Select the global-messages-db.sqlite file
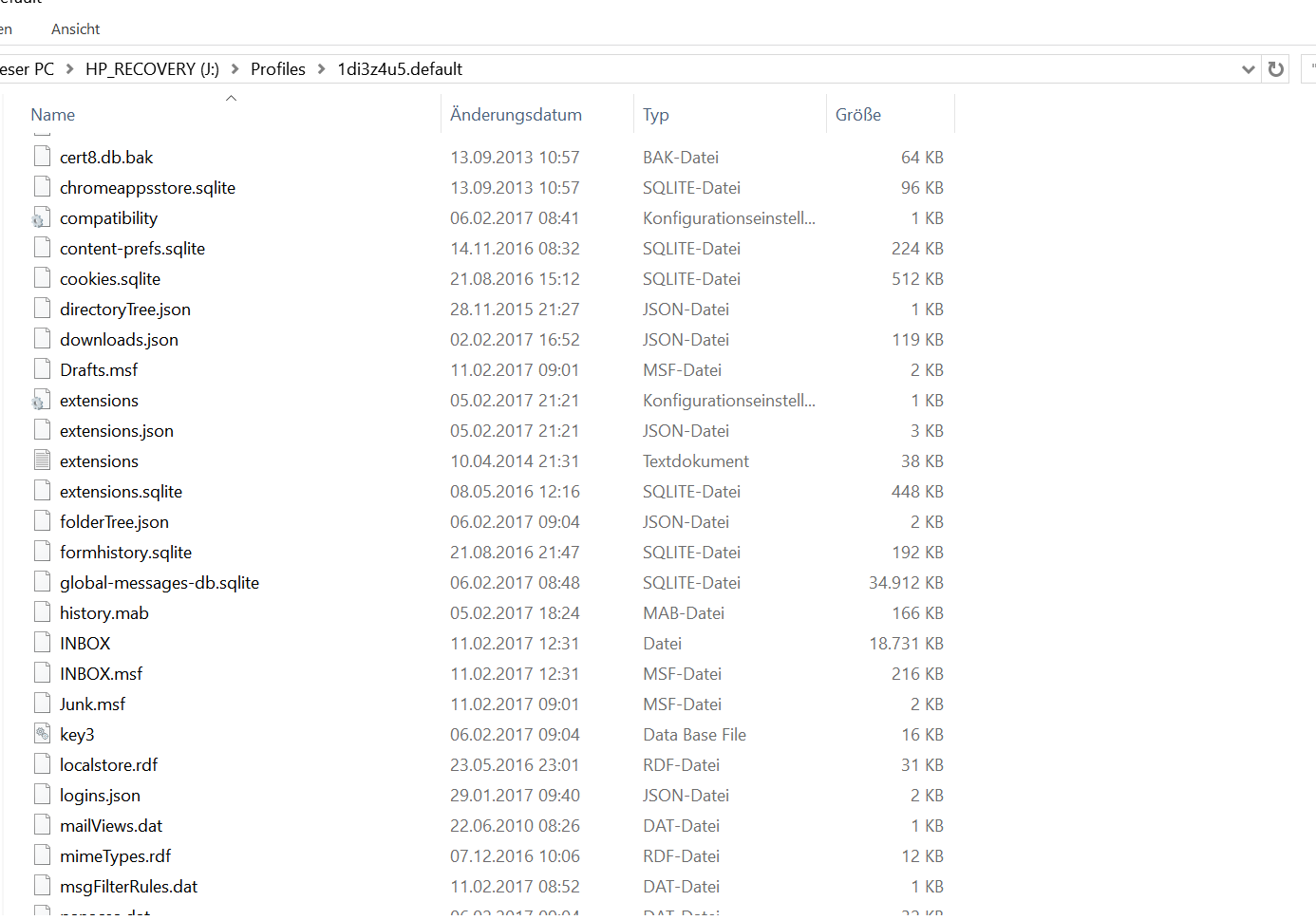The height and width of the screenshot is (920, 1316). coord(159,583)
